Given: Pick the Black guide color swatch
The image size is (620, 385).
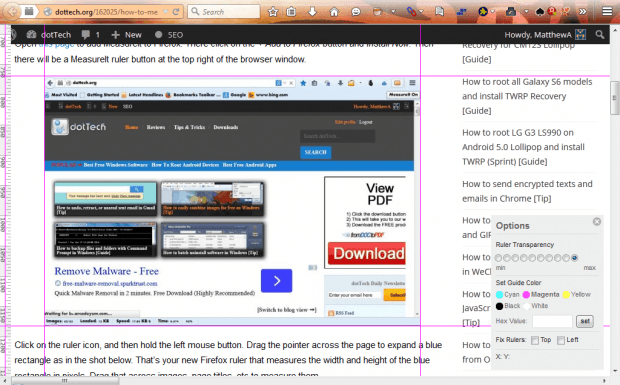Looking at the screenshot, I should coord(499,306).
